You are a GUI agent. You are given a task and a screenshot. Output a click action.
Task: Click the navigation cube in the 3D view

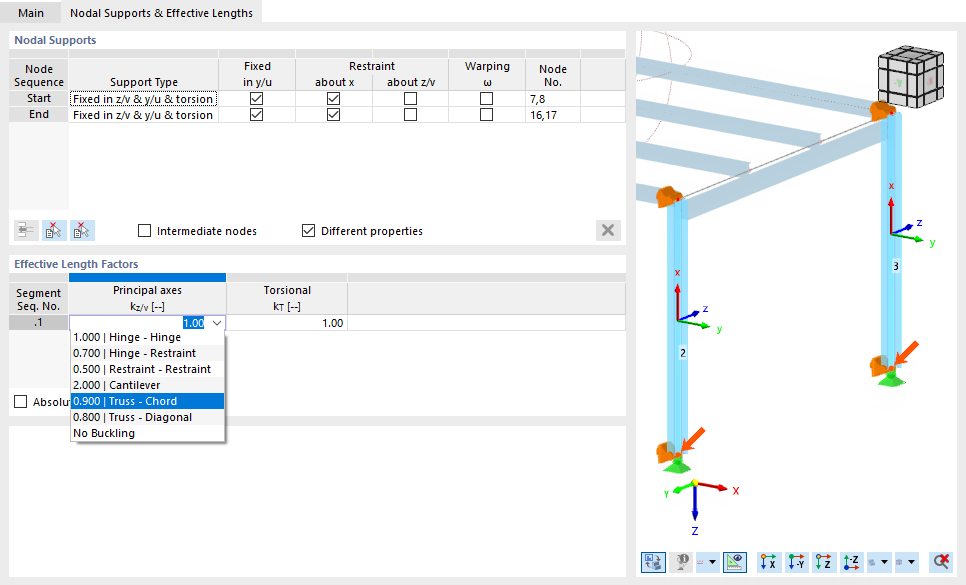click(911, 76)
